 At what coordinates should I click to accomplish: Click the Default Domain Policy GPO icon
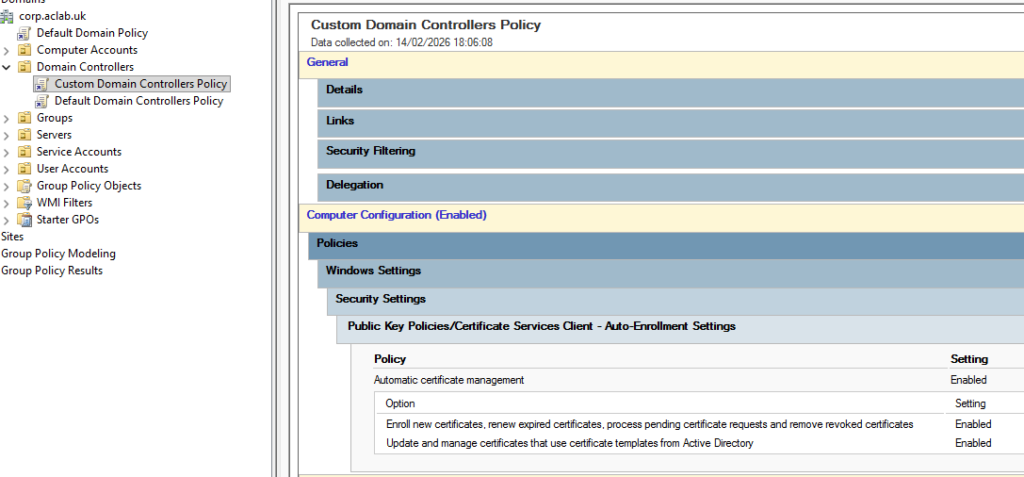tap(25, 33)
